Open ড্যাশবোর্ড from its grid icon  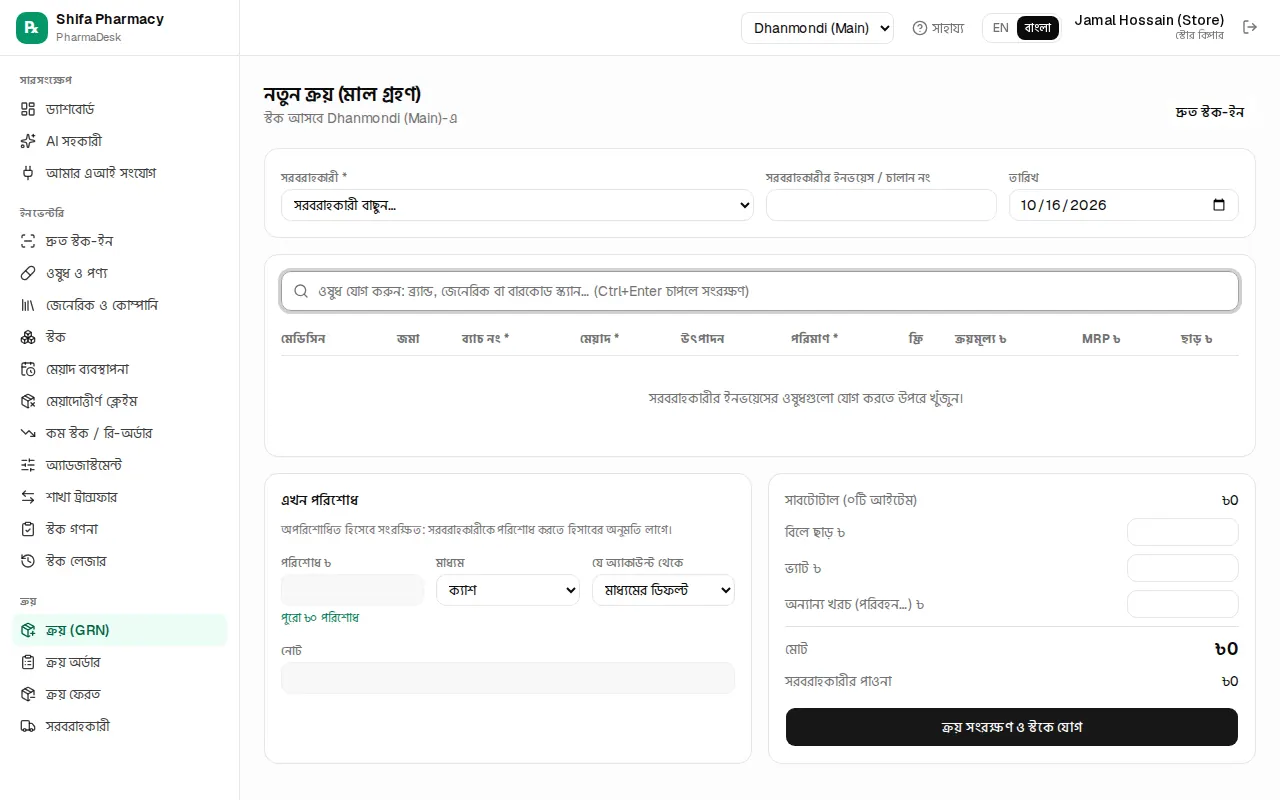click(28, 109)
